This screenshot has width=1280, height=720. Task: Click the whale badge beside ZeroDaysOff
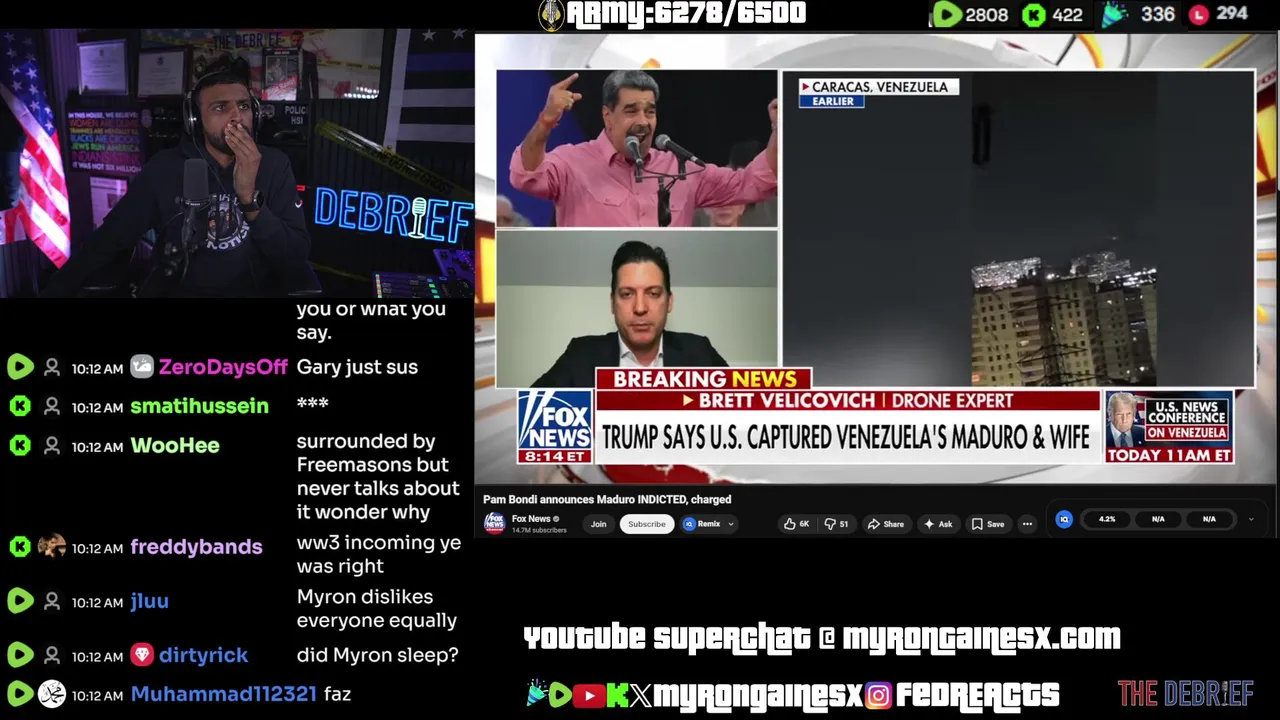(142, 367)
